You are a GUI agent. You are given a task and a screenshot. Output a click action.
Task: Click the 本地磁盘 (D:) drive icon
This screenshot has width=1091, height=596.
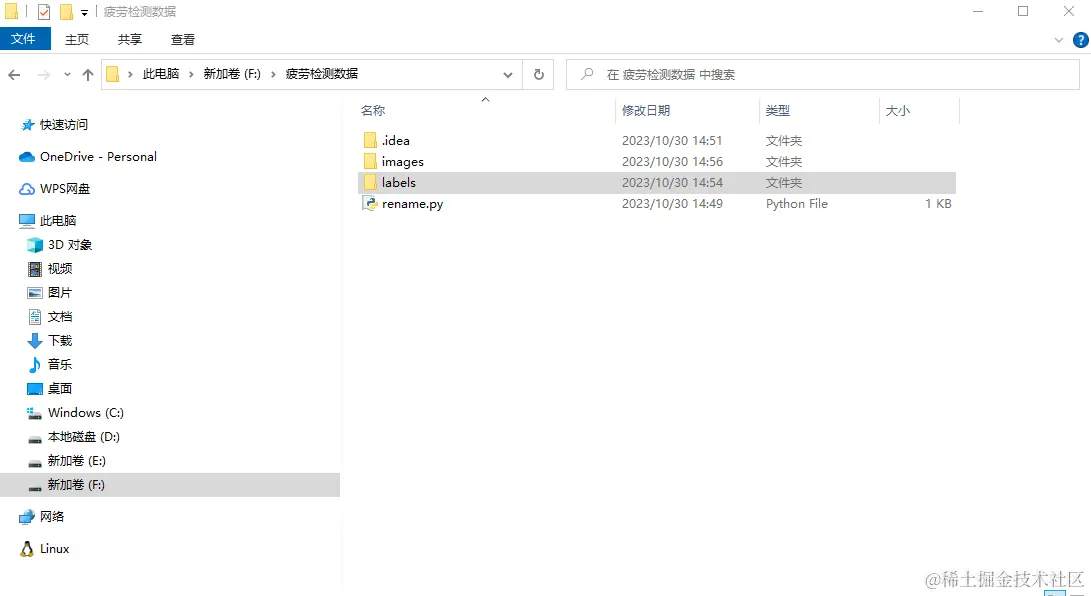point(35,439)
